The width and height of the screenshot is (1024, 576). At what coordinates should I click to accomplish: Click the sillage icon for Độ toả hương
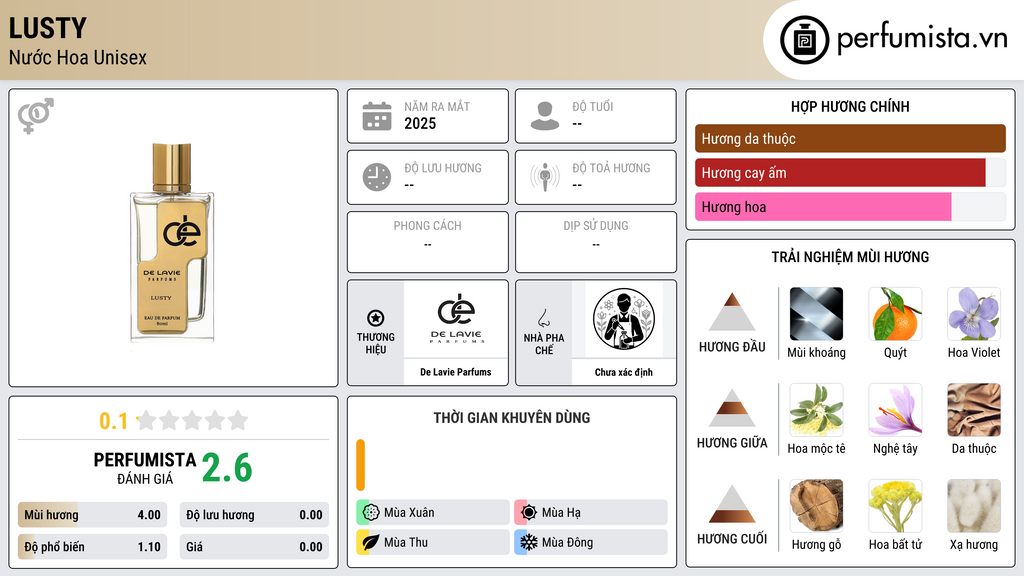click(x=545, y=177)
